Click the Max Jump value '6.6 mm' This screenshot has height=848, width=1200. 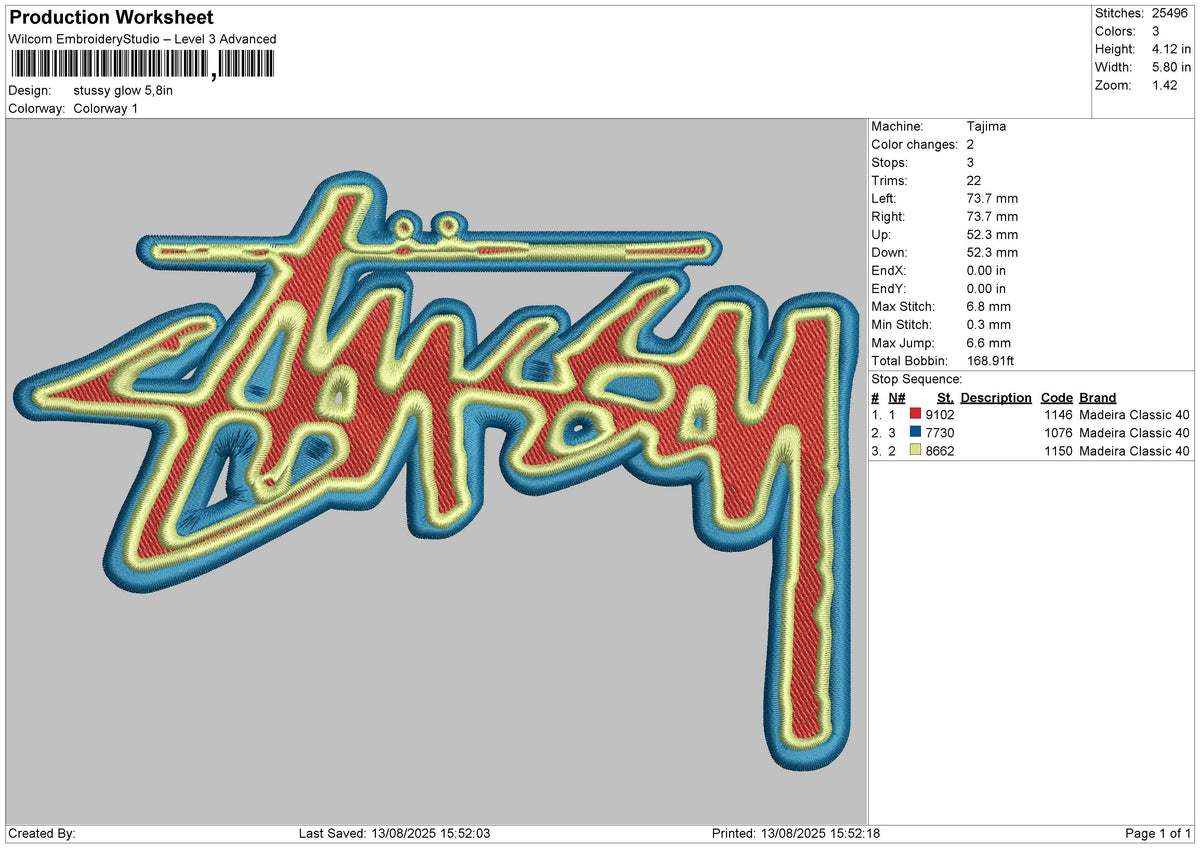pos(989,343)
